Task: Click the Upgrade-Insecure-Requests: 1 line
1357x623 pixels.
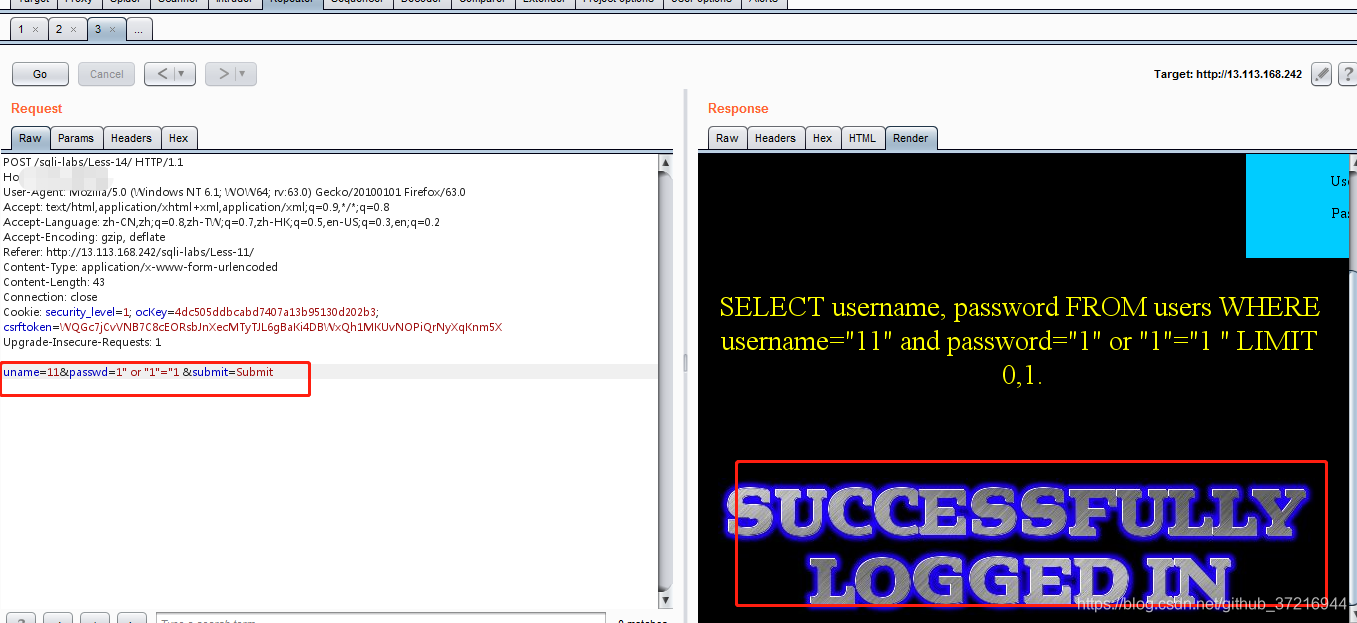Action: (82, 342)
